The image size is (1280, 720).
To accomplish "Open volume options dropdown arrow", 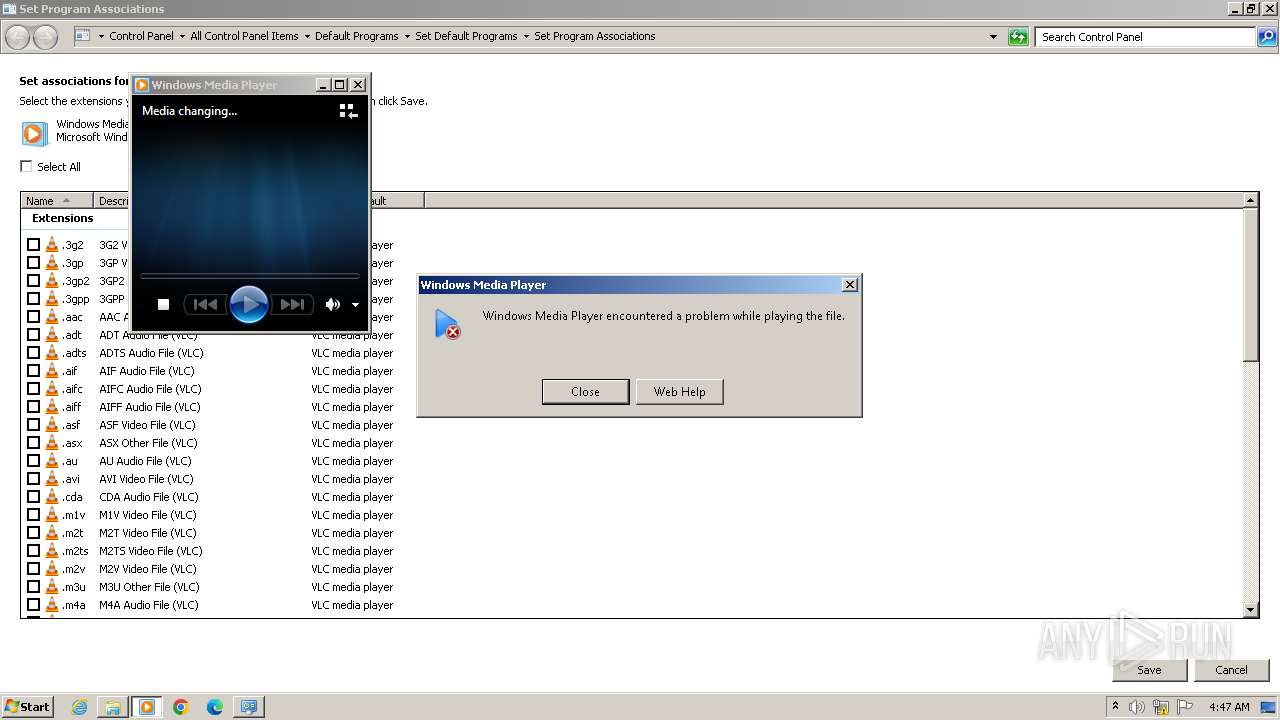I will [x=355, y=305].
